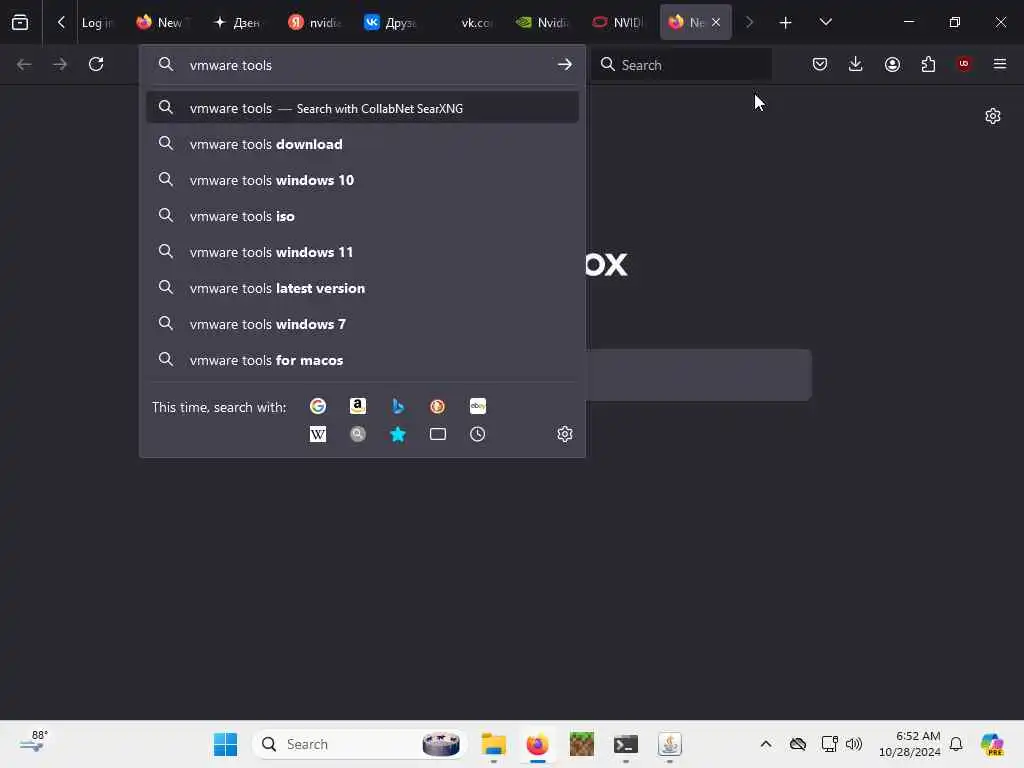The height and width of the screenshot is (768, 1024).
Task: Open the Downloads panel
Action: tap(856, 64)
